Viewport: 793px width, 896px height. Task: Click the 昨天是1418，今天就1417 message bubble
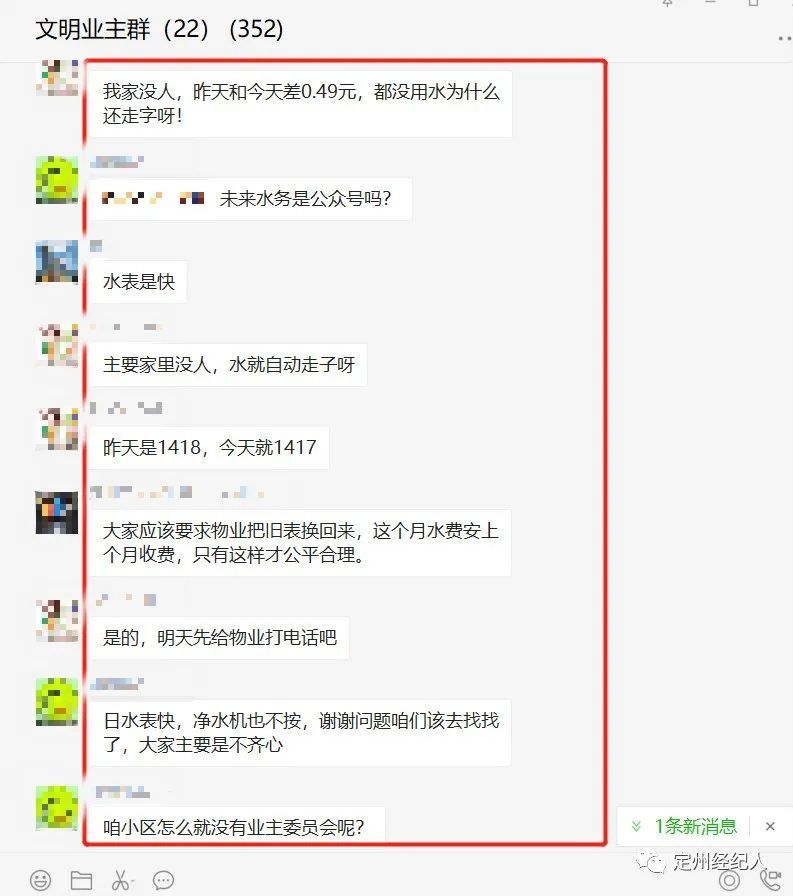click(209, 447)
